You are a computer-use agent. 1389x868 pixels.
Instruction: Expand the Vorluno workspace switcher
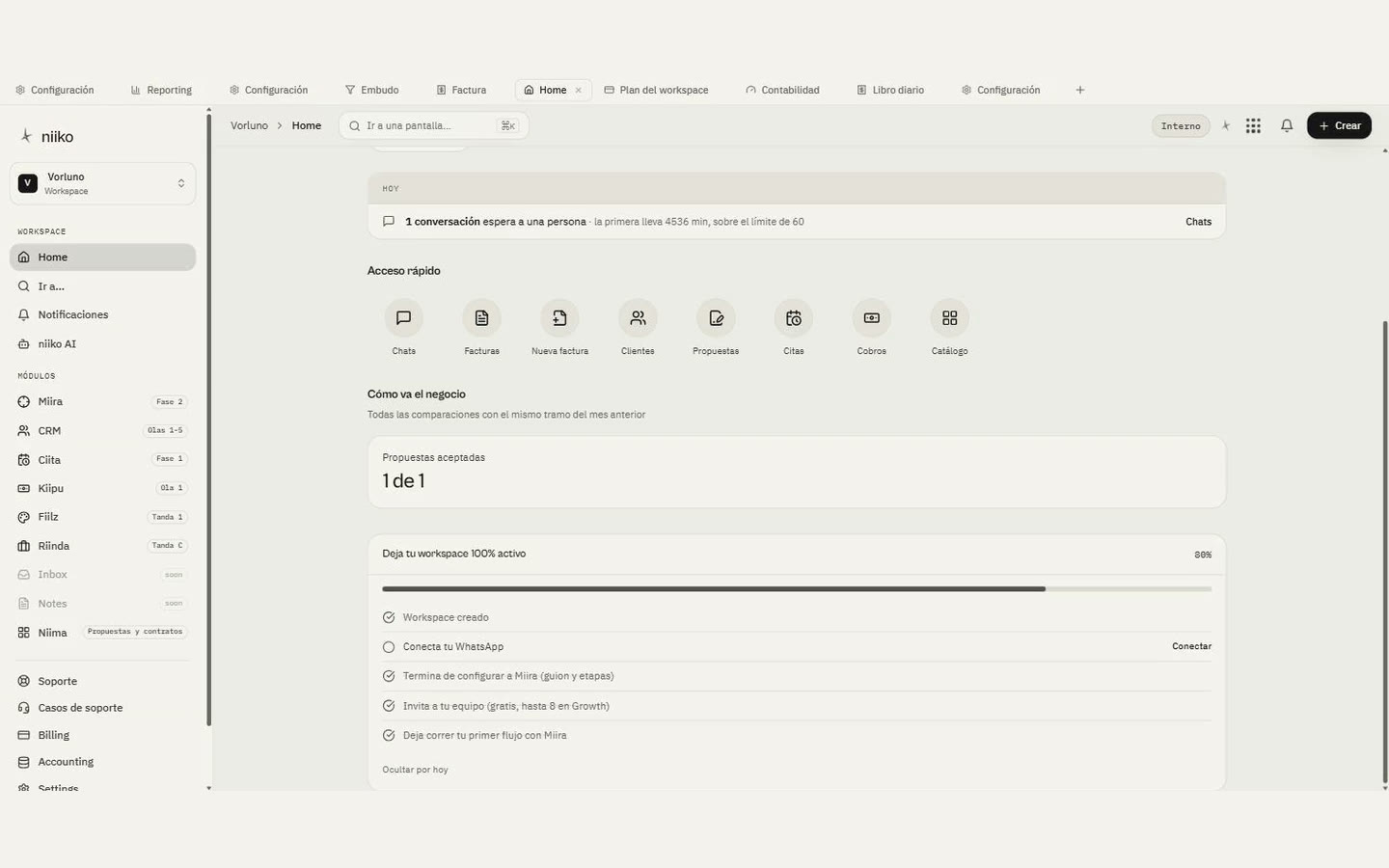pos(102,183)
